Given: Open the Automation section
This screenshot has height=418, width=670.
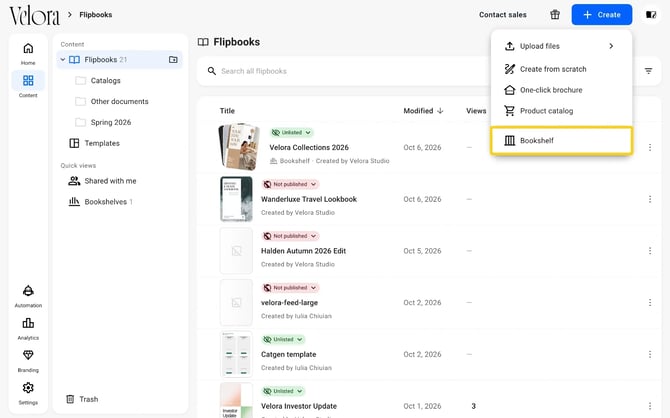Looking at the screenshot, I should click(x=28, y=296).
